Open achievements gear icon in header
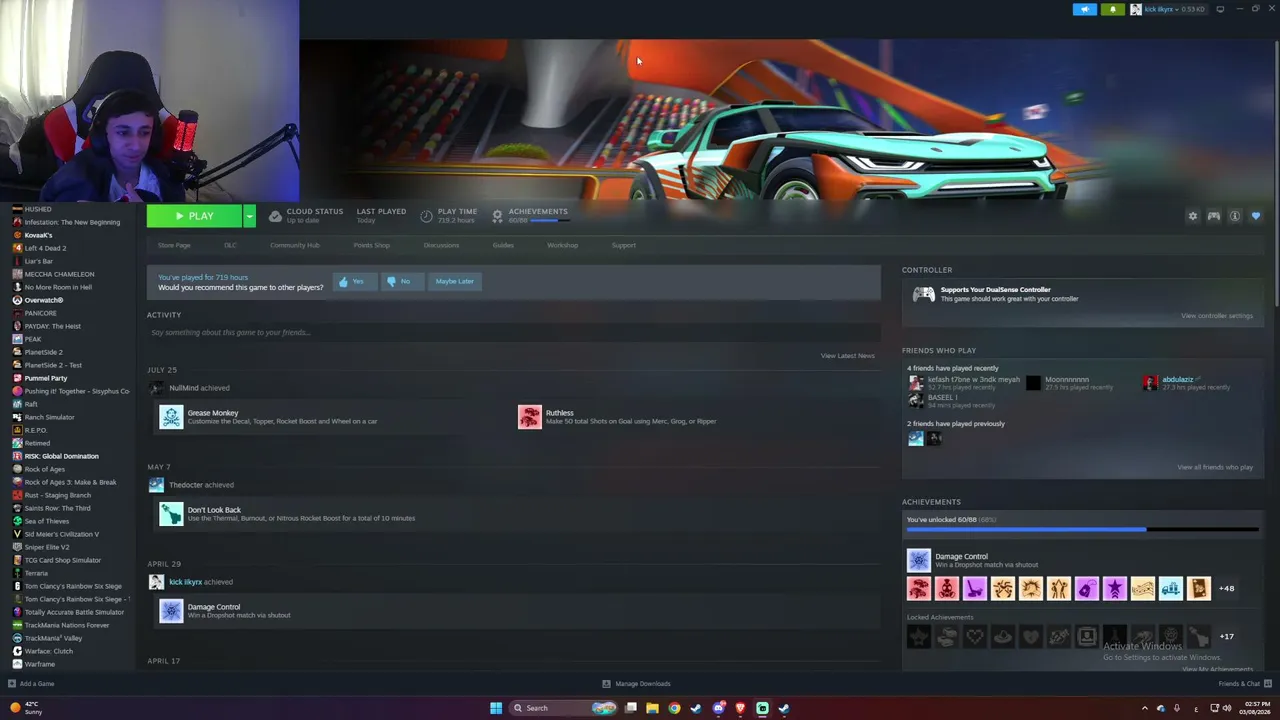The width and height of the screenshot is (1280, 720). click(x=497, y=216)
